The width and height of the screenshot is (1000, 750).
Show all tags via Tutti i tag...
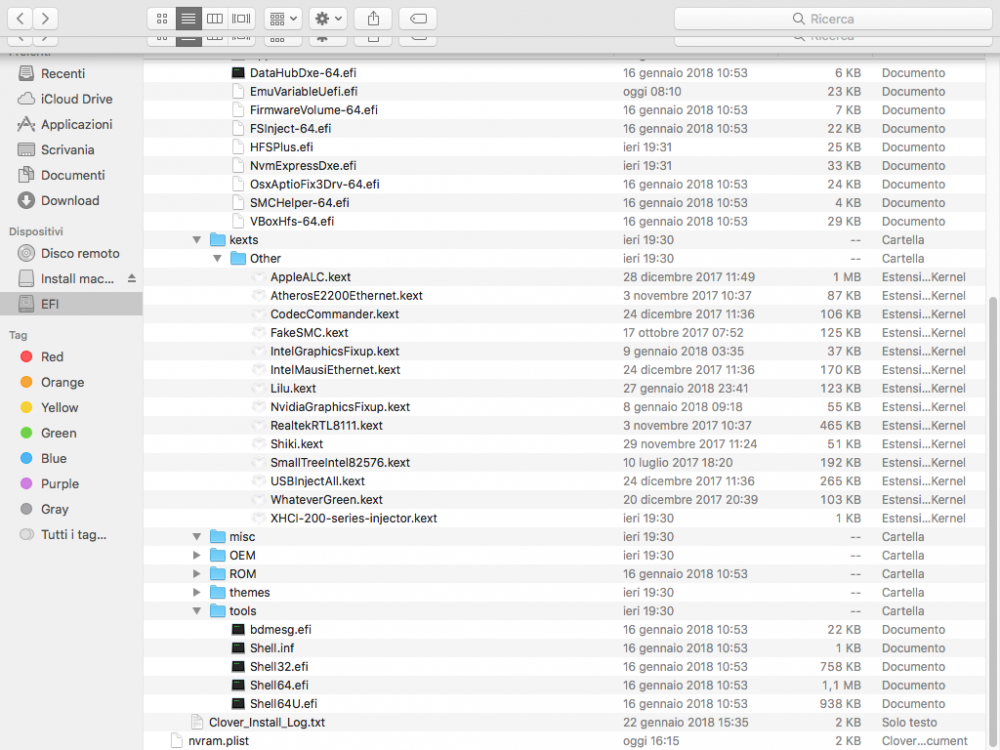pyautogui.click(x=62, y=534)
